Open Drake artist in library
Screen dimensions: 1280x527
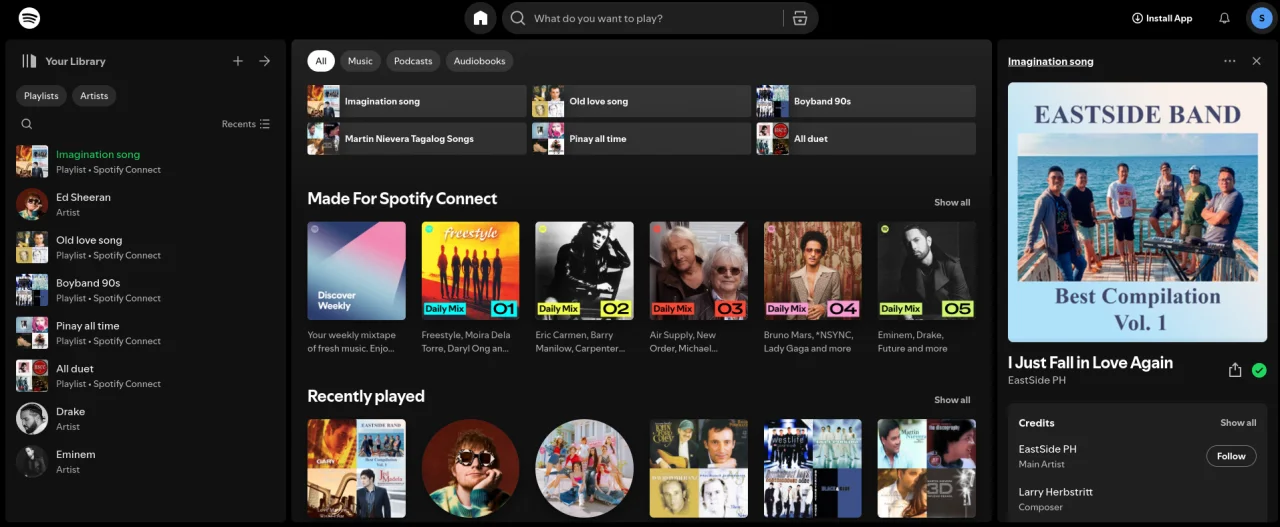click(x=143, y=418)
